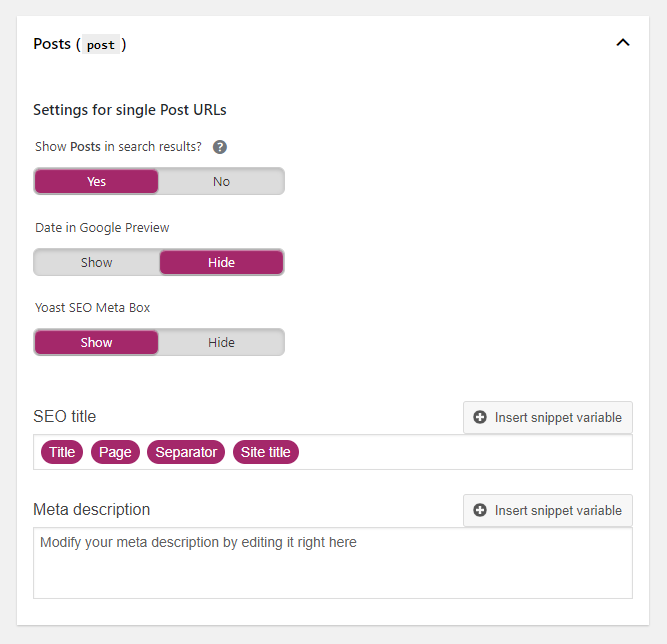Collapse the Posts section chevron
This screenshot has width=667, height=644.
point(623,43)
